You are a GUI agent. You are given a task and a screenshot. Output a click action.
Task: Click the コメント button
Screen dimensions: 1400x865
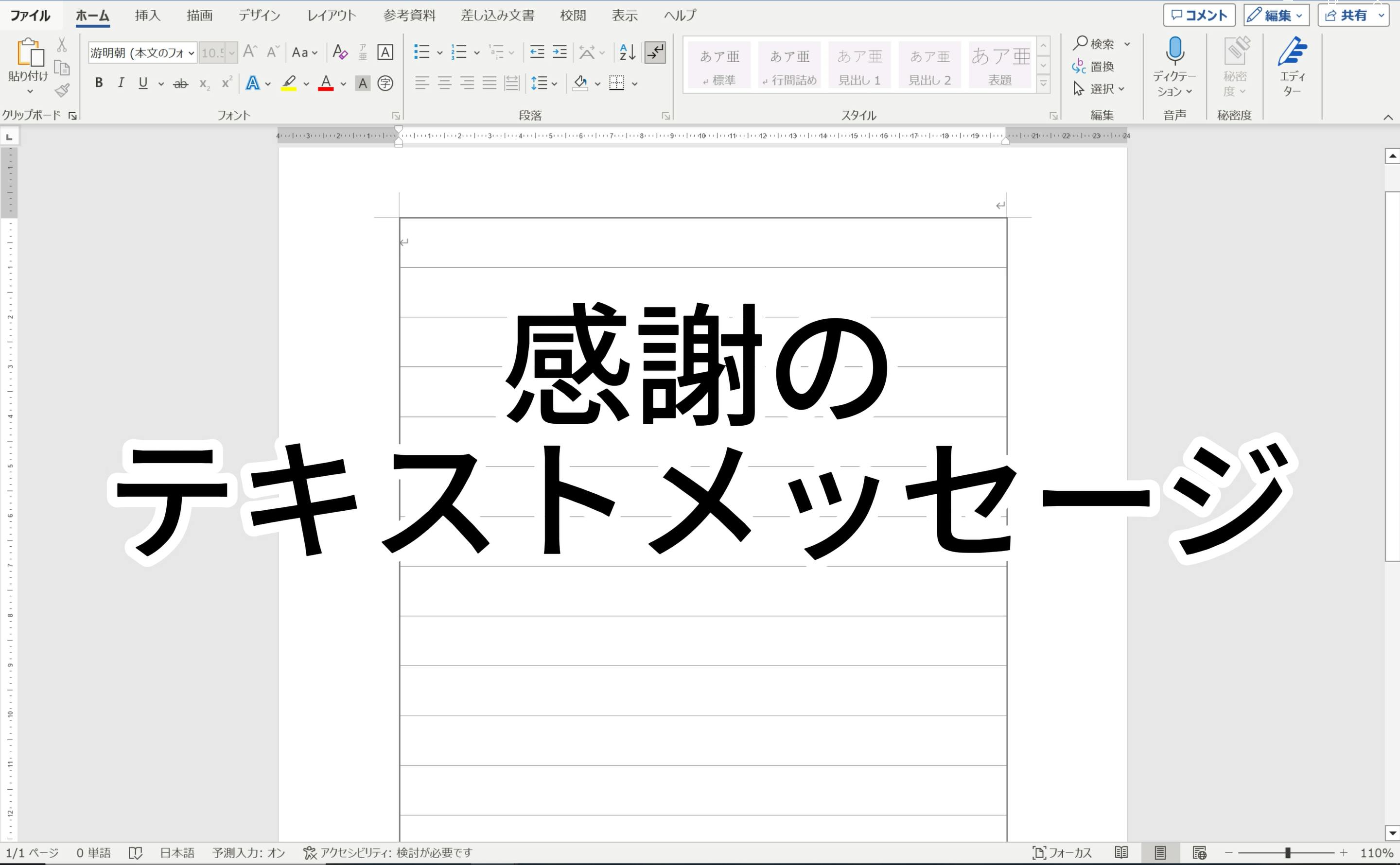(1199, 16)
